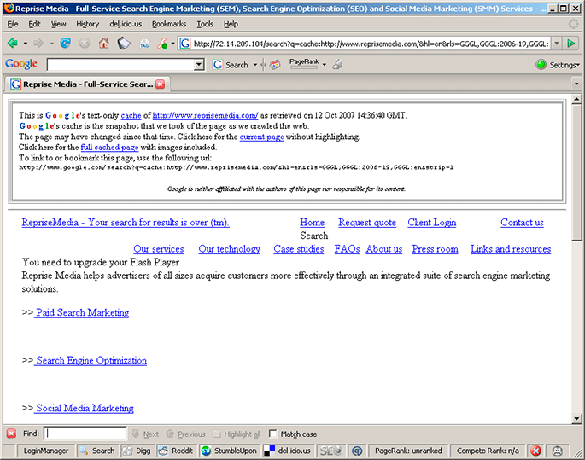Follow the Social Media Marketing link
Screen dimensions: 585x460
(84, 408)
